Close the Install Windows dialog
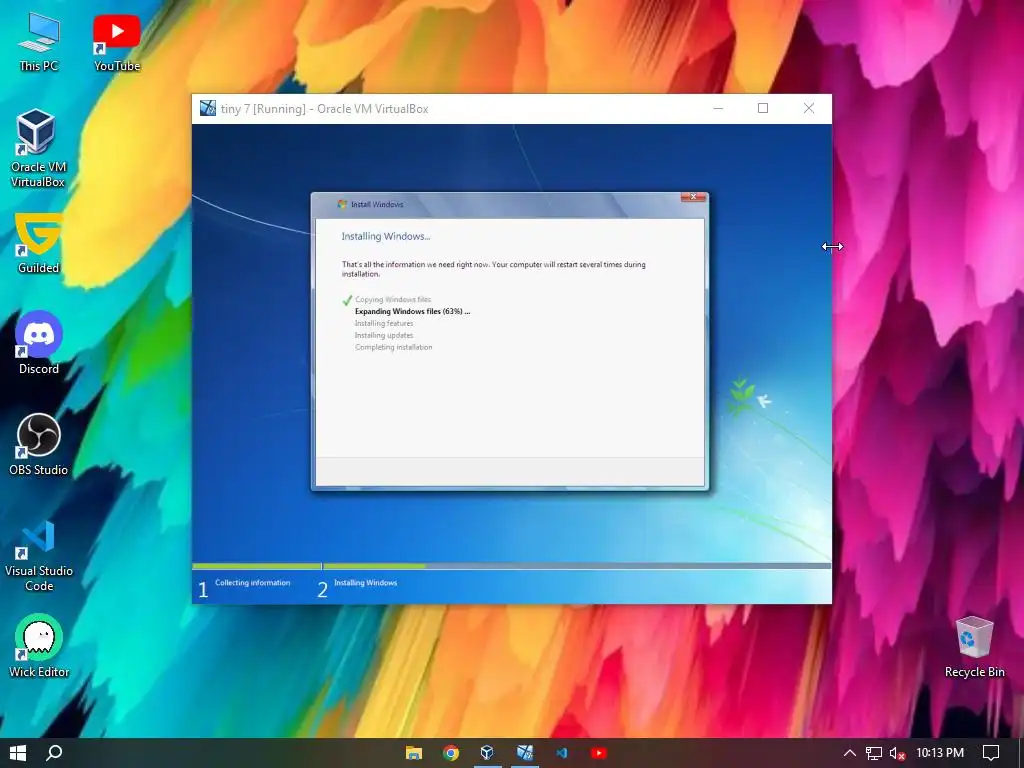Screen dimensions: 1024x768 (694, 197)
